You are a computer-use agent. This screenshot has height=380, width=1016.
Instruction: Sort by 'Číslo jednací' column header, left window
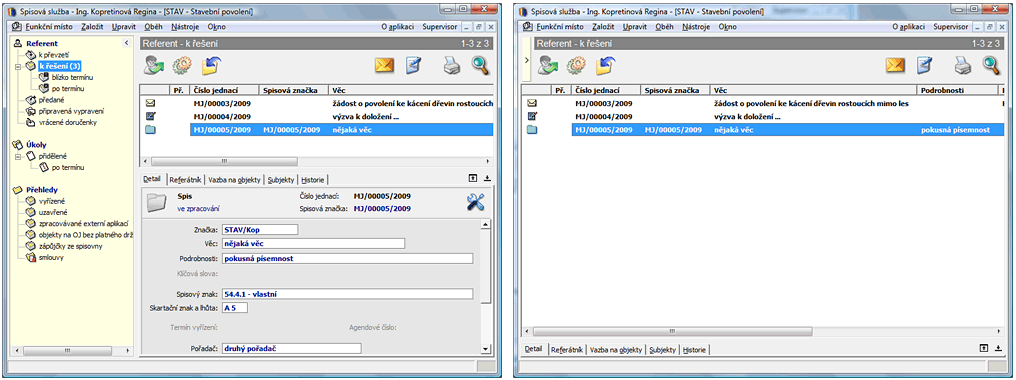(x=225, y=90)
